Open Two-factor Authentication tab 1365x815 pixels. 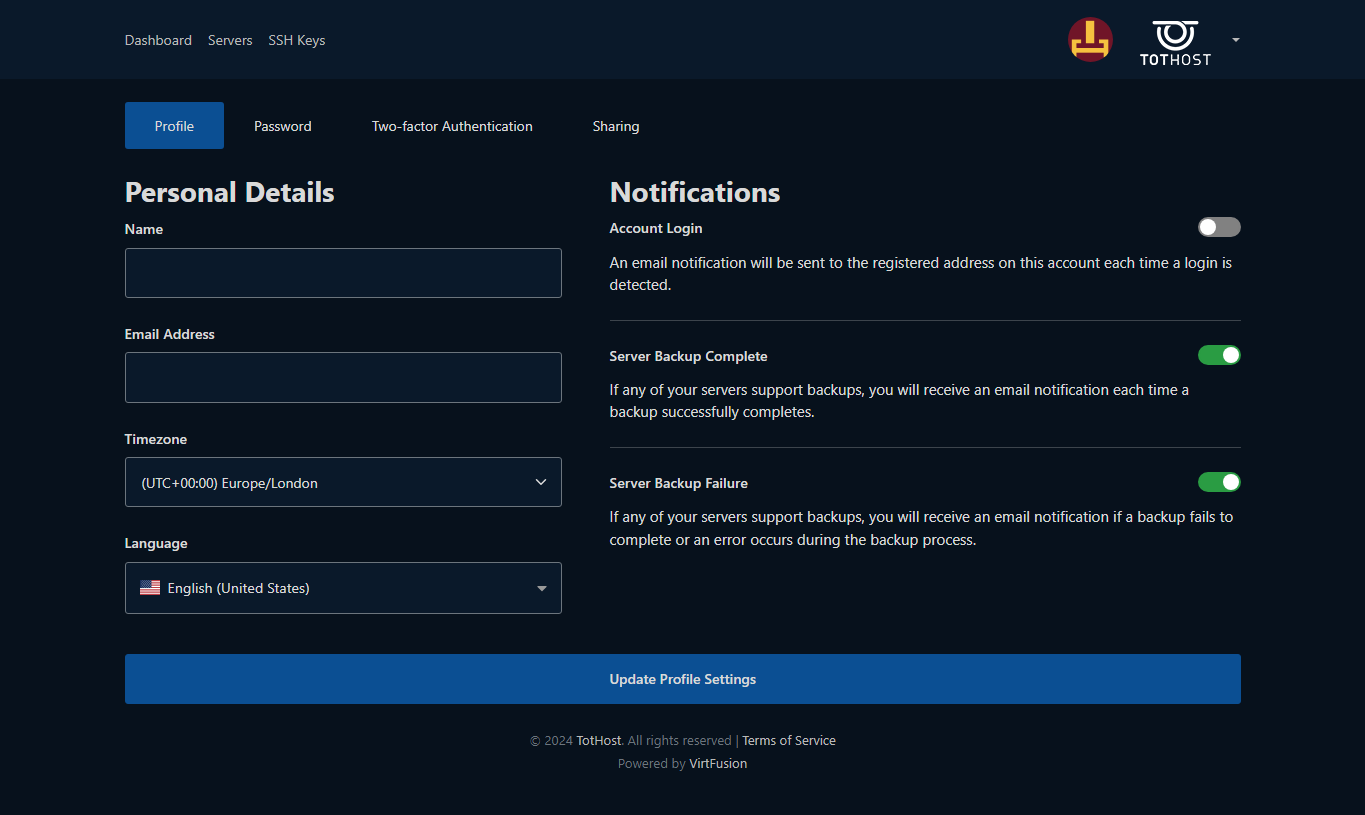coord(452,126)
